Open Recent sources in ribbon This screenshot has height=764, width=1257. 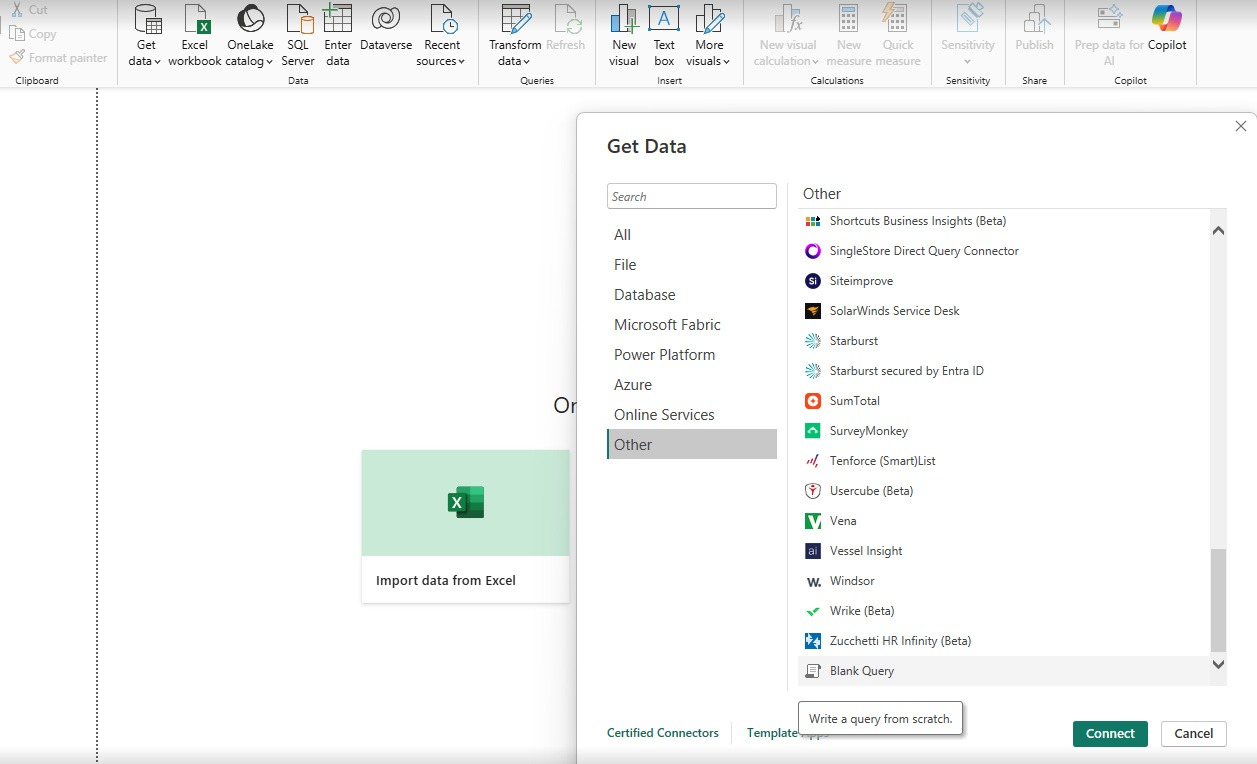[442, 36]
